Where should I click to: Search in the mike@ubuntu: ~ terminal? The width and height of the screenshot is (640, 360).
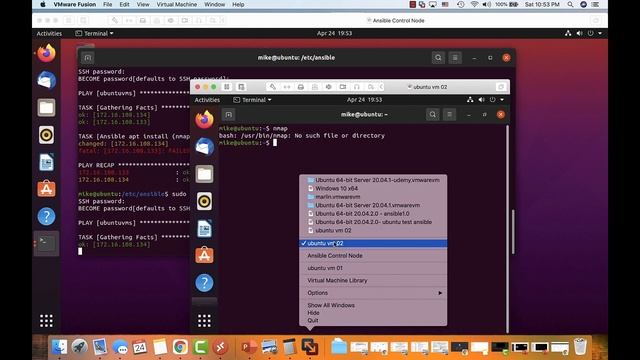pyautogui.click(x=433, y=114)
